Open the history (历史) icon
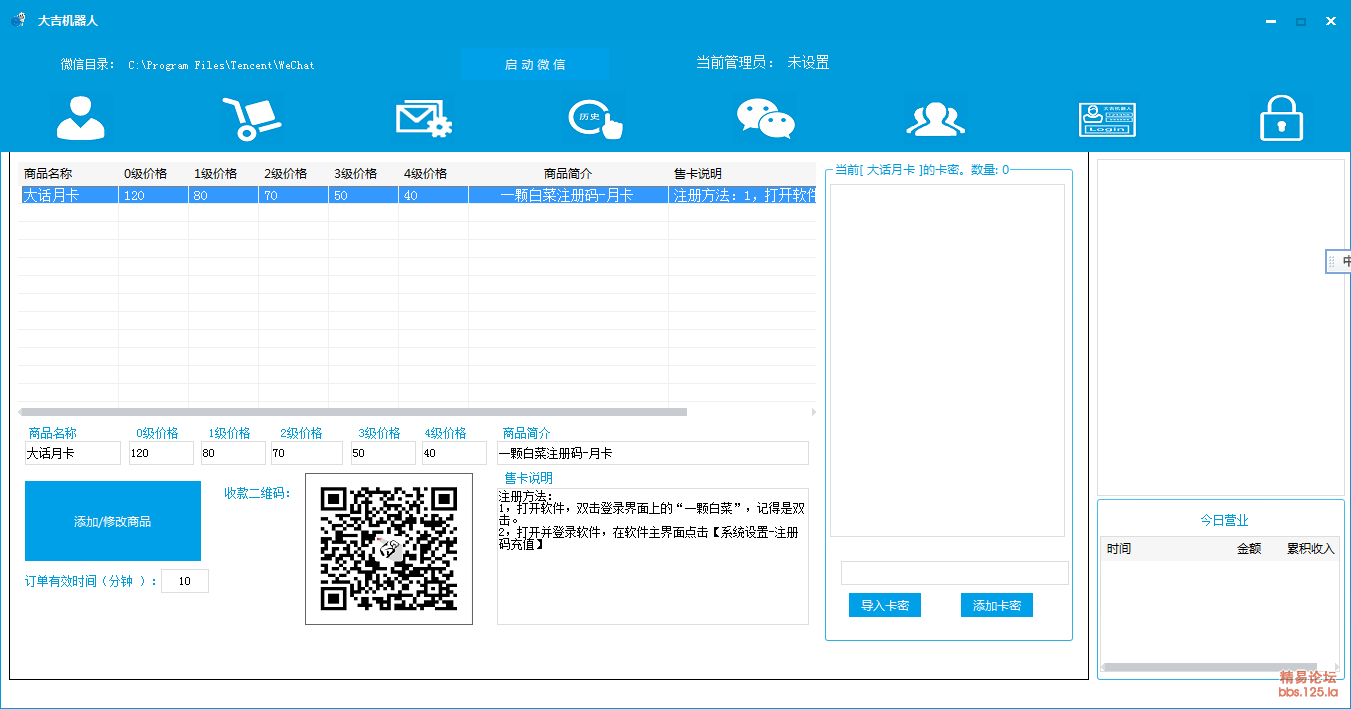 (596, 118)
